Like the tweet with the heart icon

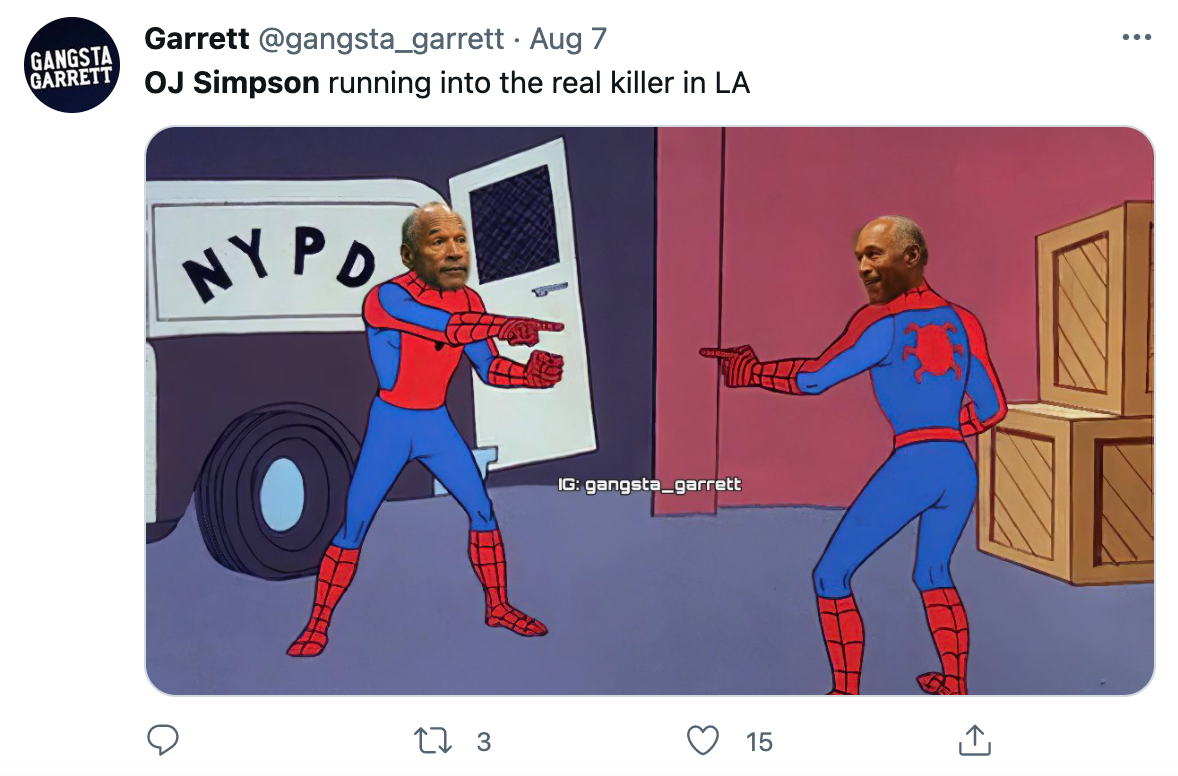(703, 741)
